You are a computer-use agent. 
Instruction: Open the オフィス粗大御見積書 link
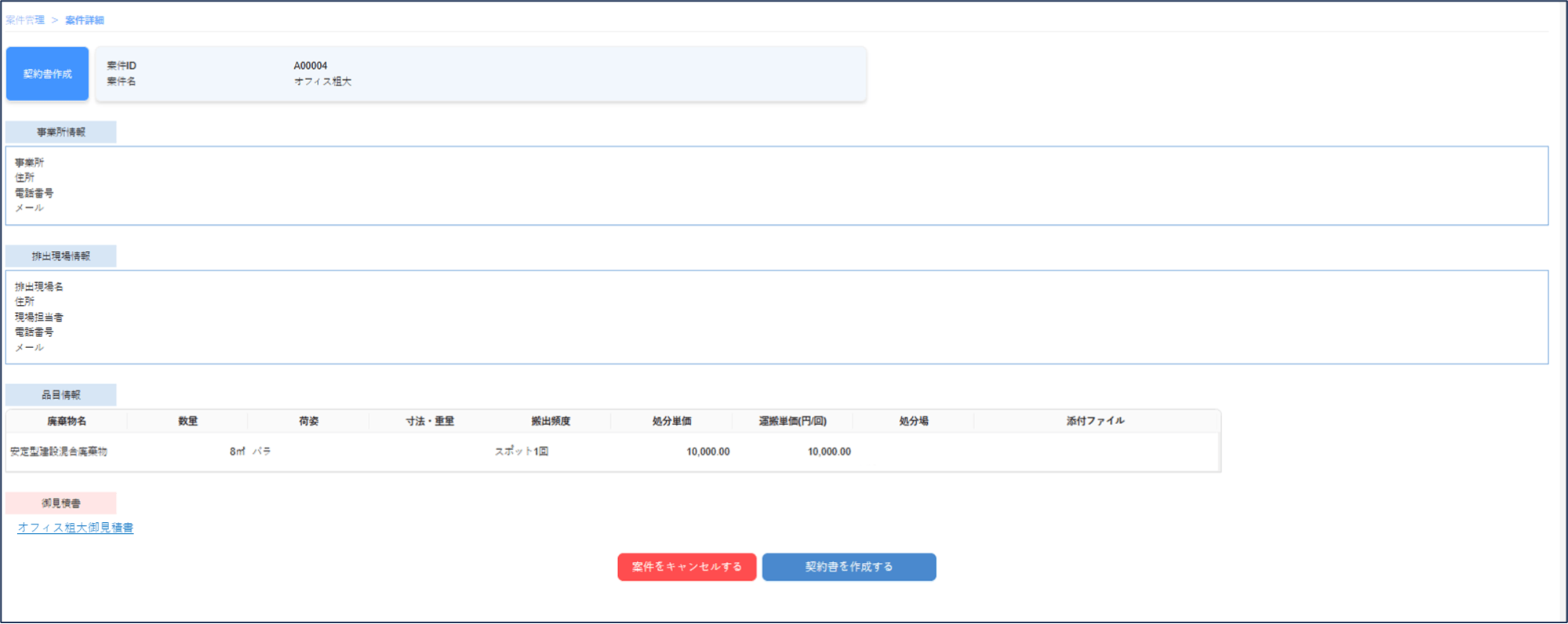tap(75, 528)
